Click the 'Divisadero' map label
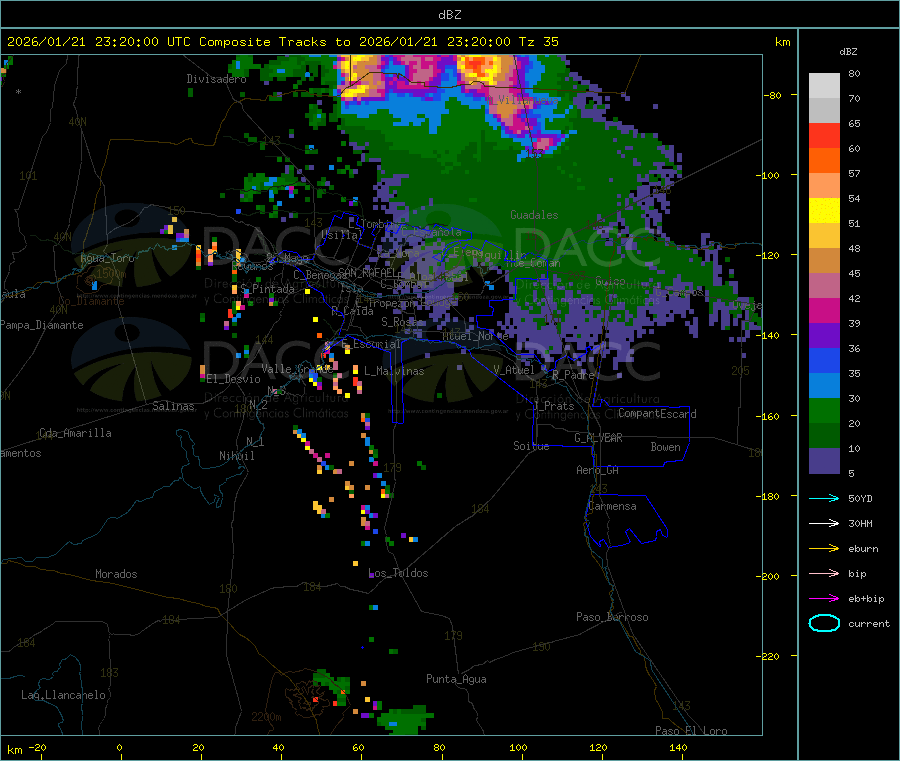 tap(216, 79)
